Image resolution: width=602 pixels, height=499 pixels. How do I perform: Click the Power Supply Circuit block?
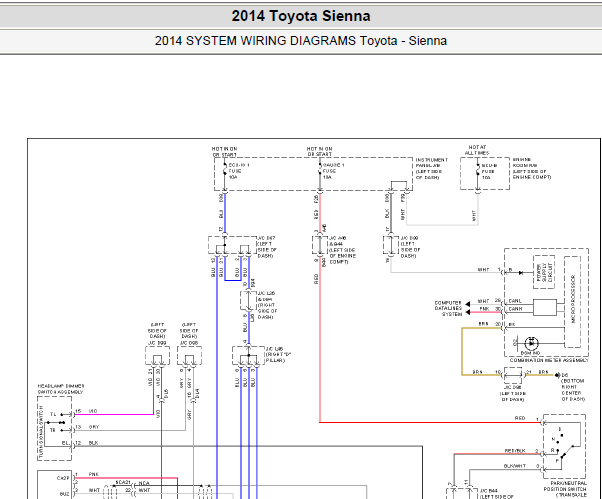pos(544,272)
